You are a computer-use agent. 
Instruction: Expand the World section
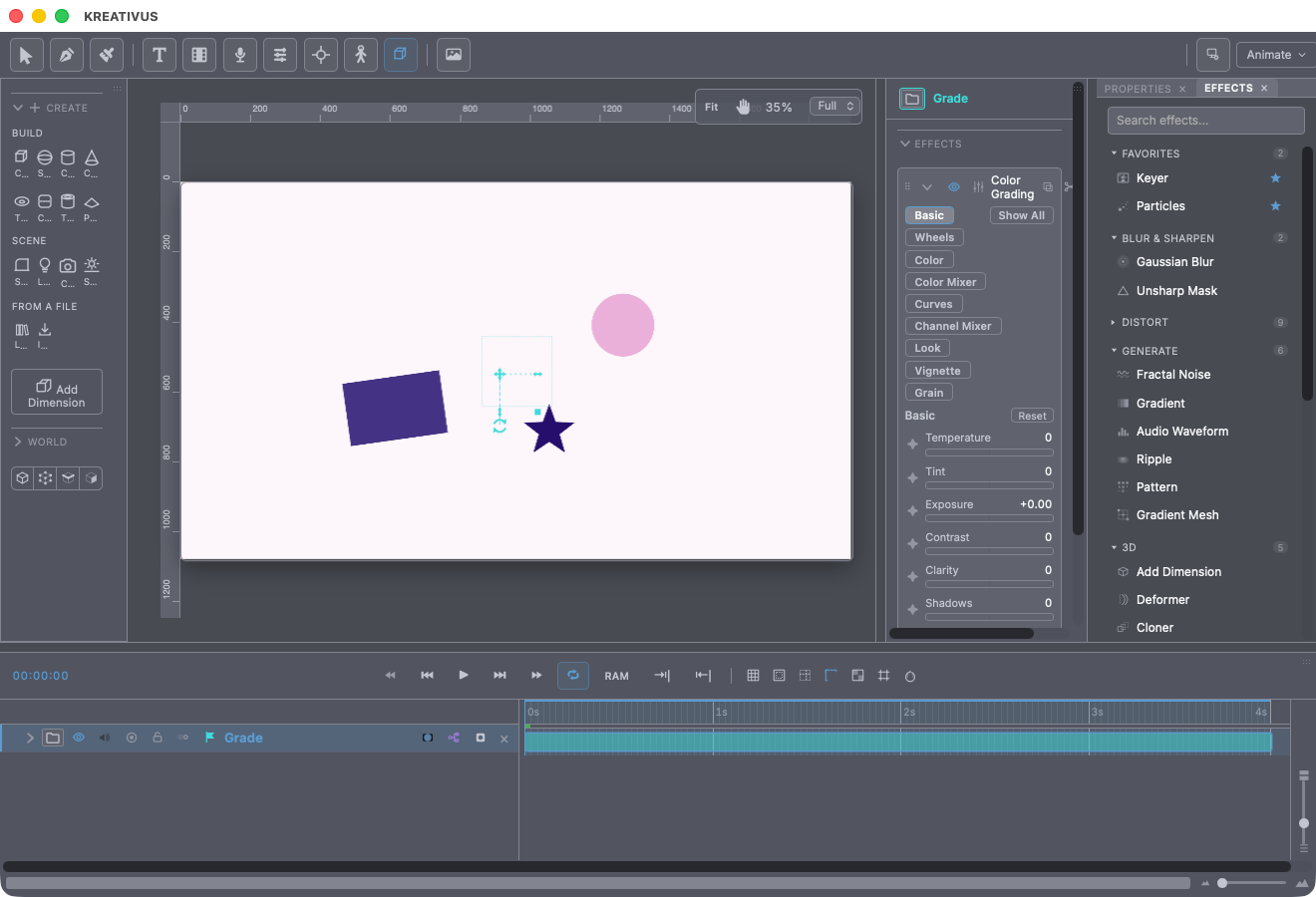tap(18, 442)
